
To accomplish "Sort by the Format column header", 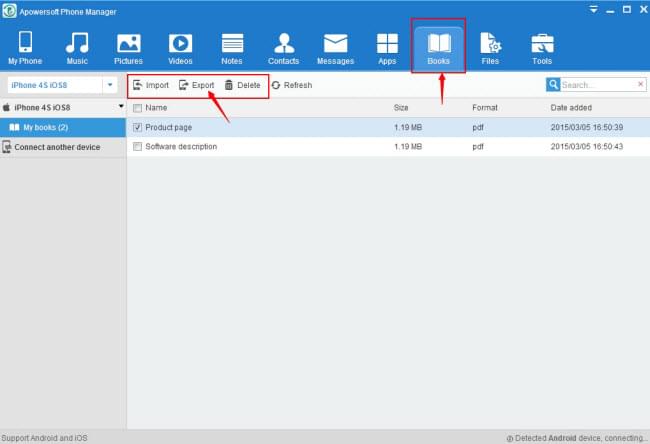I will coord(485,108).
